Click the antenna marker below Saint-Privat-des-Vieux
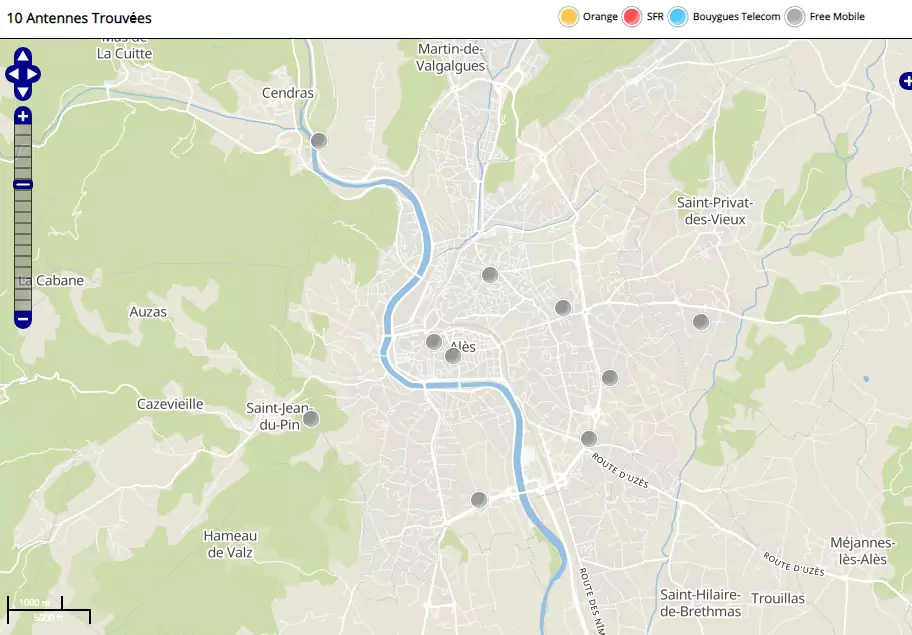 tap(701, 321)
